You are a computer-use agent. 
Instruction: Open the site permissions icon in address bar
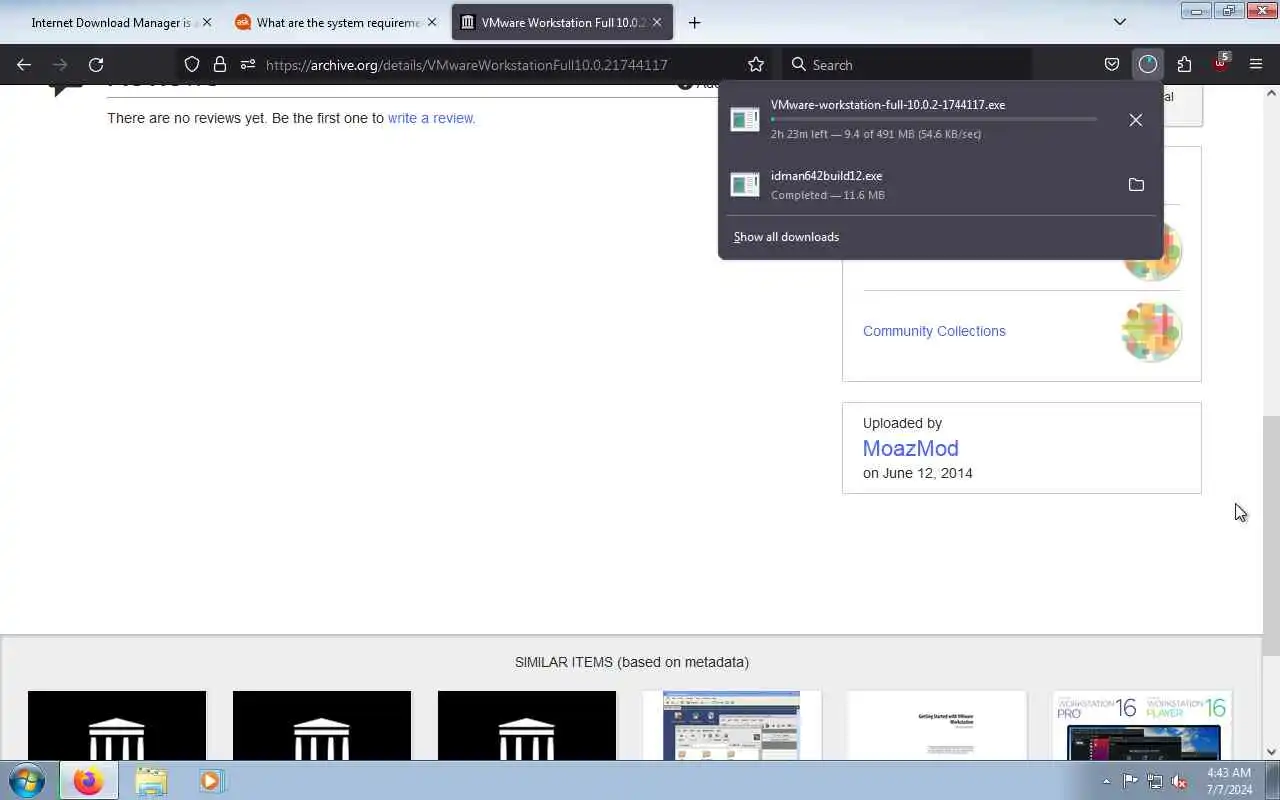(x=248, y=65)
